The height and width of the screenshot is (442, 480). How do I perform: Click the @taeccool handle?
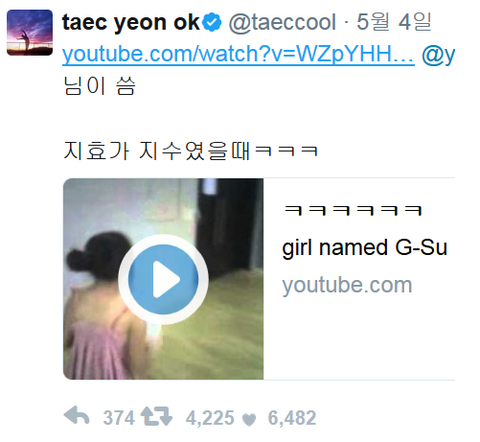click(282, 22)
